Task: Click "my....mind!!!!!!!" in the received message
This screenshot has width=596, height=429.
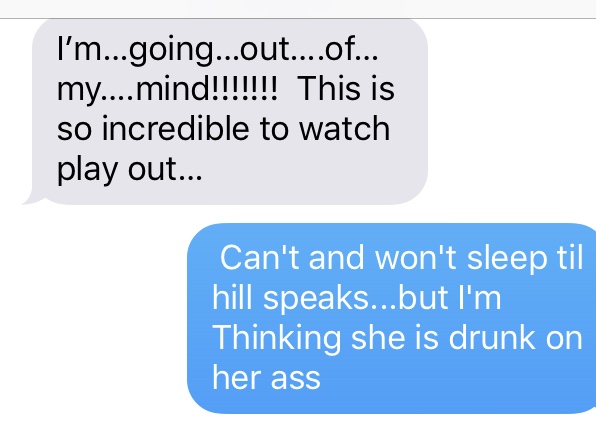Action: (167, 91)
